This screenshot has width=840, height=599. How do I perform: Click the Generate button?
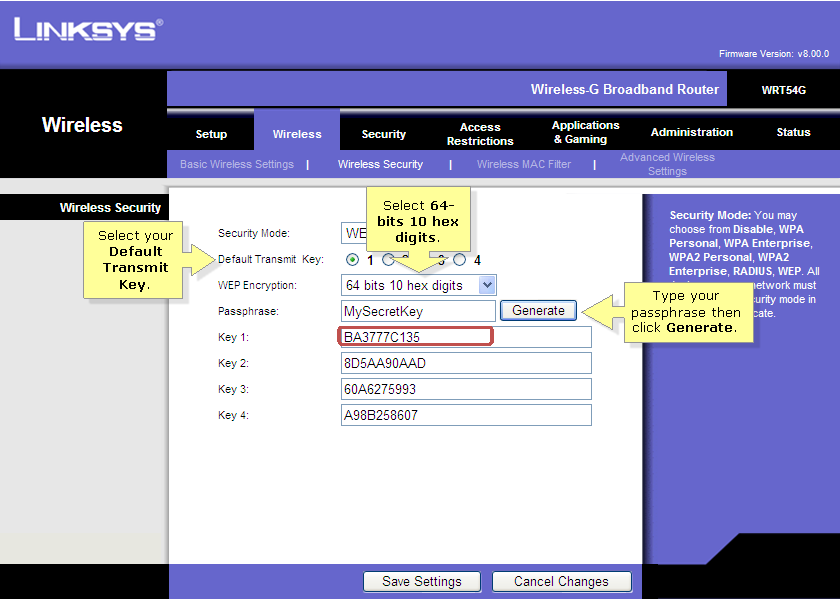click(538, 311)
